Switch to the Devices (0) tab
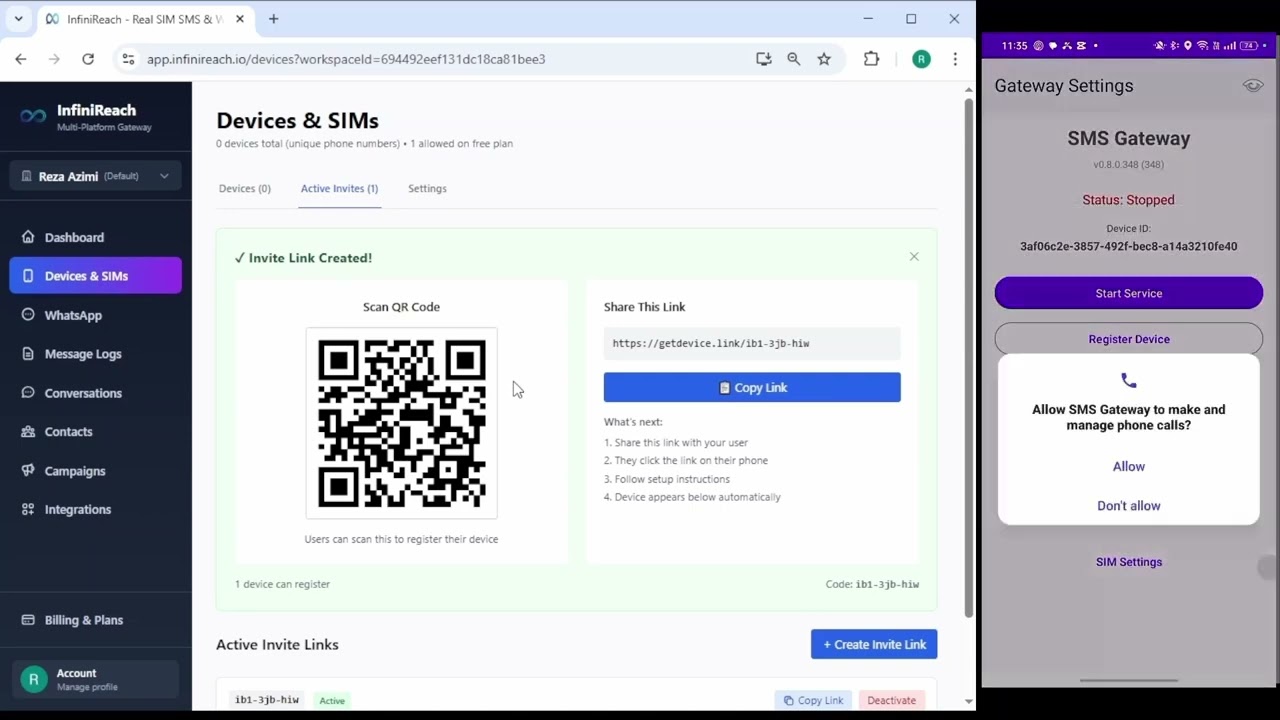This screenshot has height=720, width=1280. (245, 188)
